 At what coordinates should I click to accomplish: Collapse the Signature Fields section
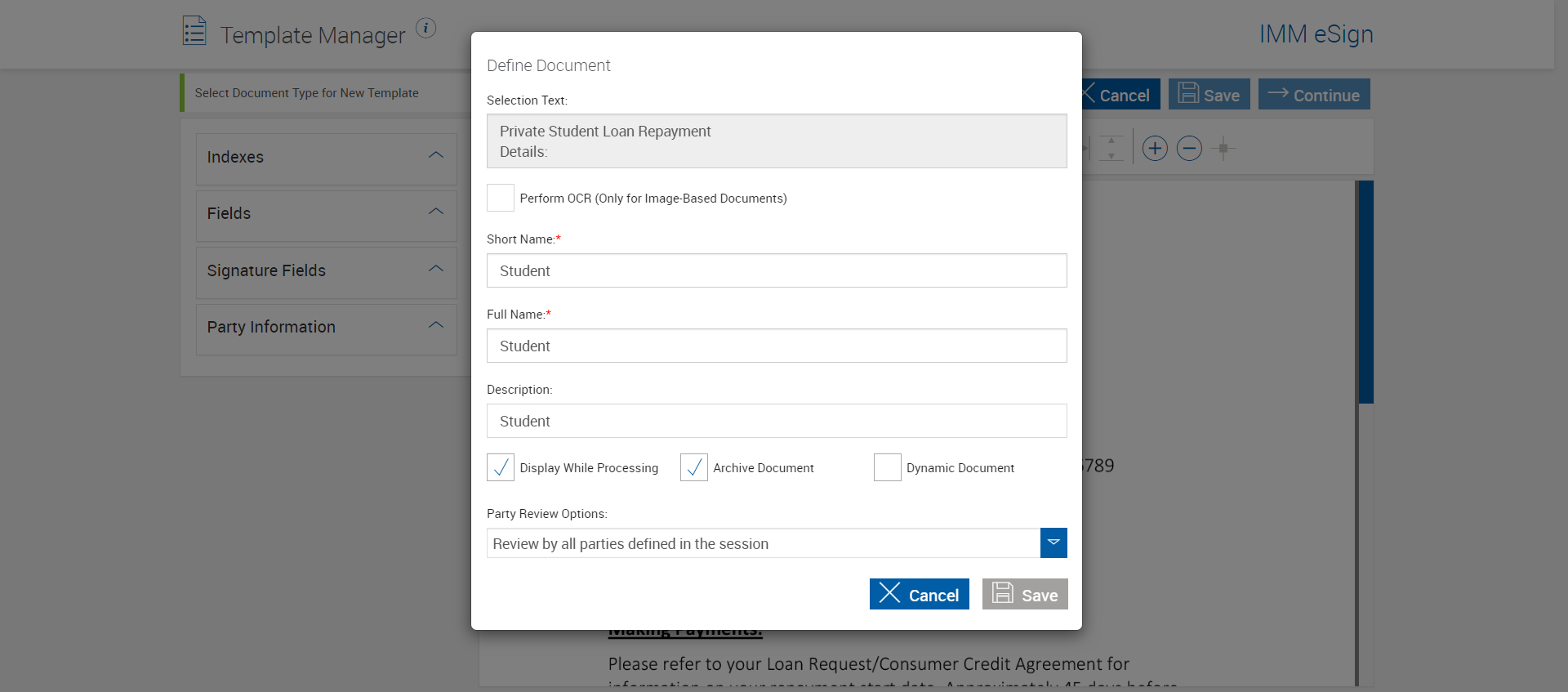436,269
